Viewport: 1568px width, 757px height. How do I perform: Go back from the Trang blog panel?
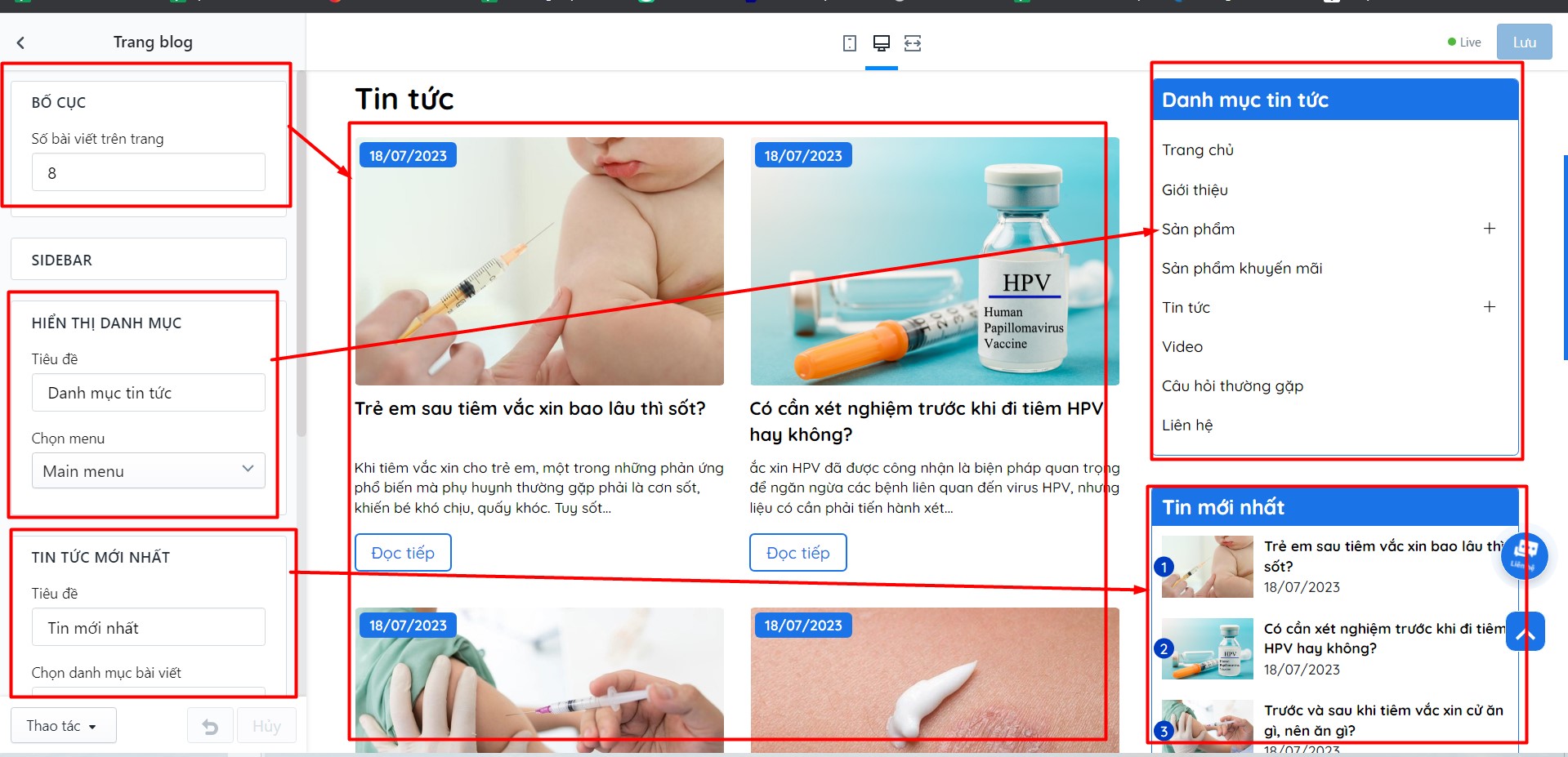pyautogui.click(x=20, y=42)
